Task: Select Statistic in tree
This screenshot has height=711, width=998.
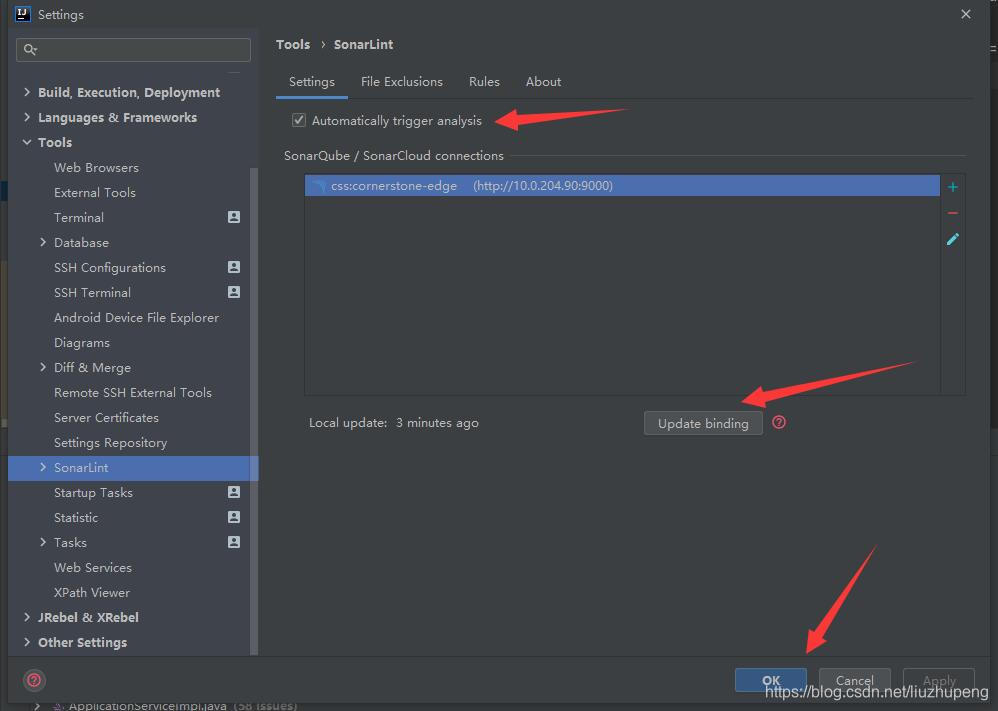Action: pyautogui.click(x=76, y=517)
